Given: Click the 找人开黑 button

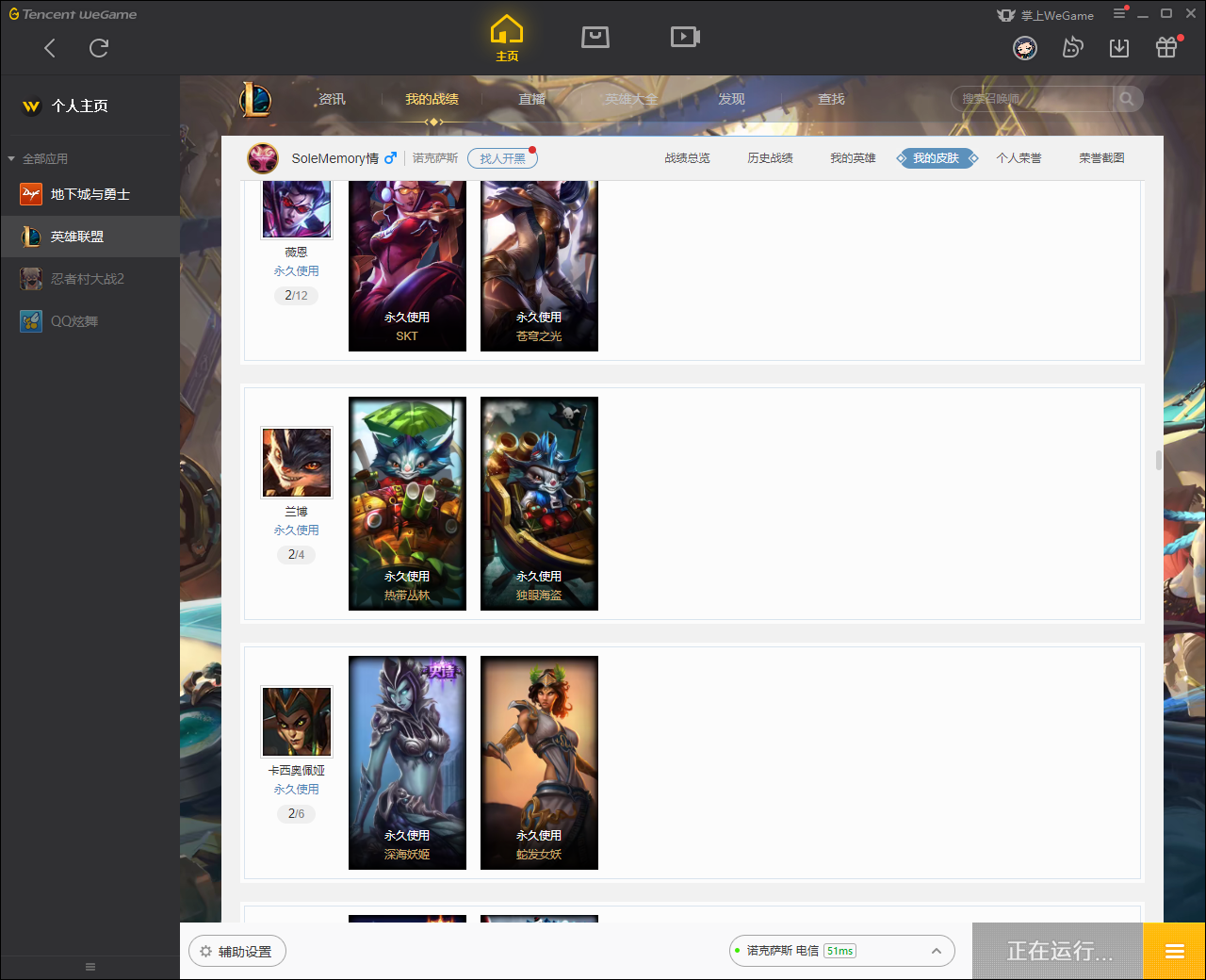Looking at the screenshot, I should click(x=502, y=158).
